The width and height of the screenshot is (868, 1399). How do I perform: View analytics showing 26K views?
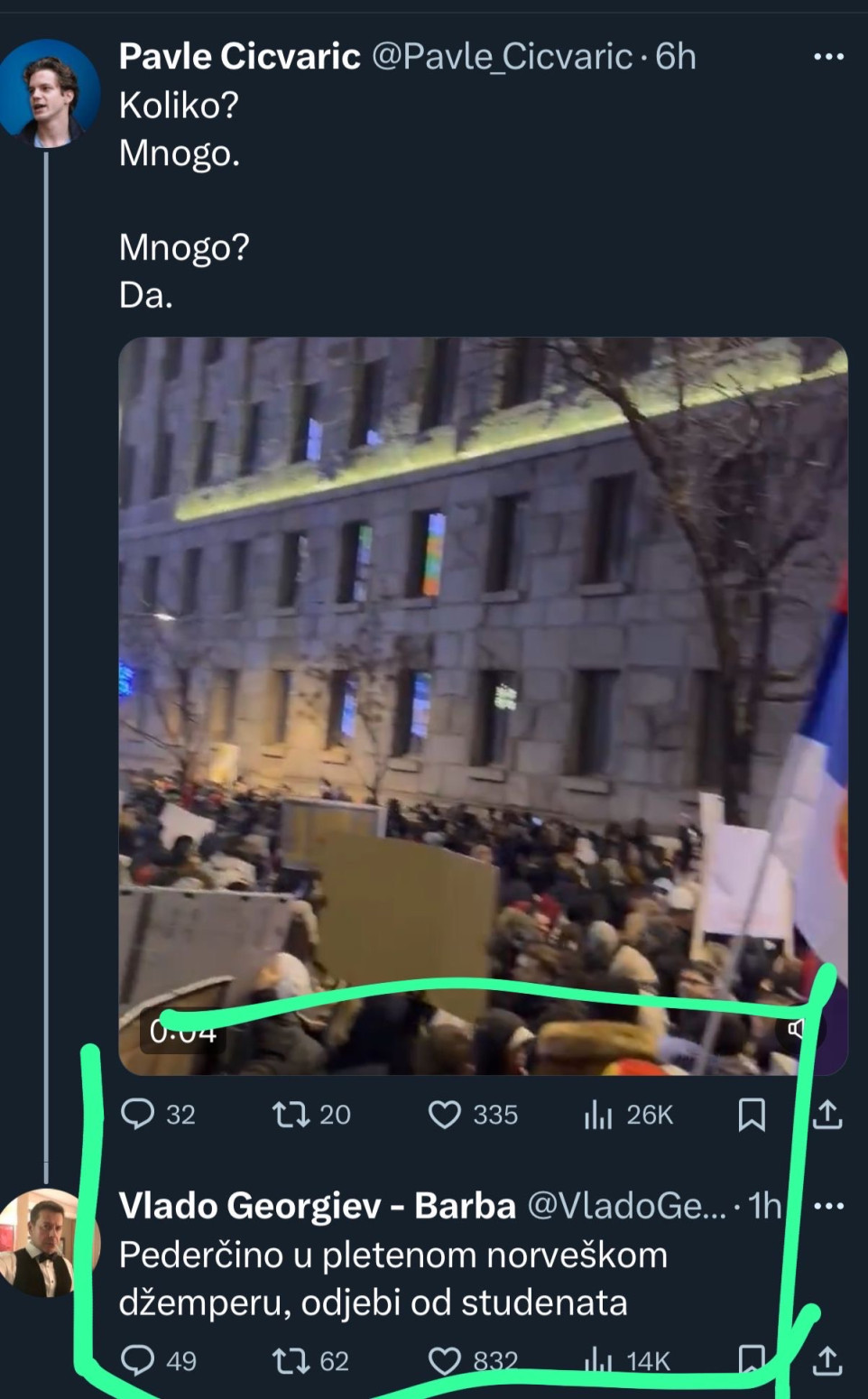click(x=597, y=1115)
